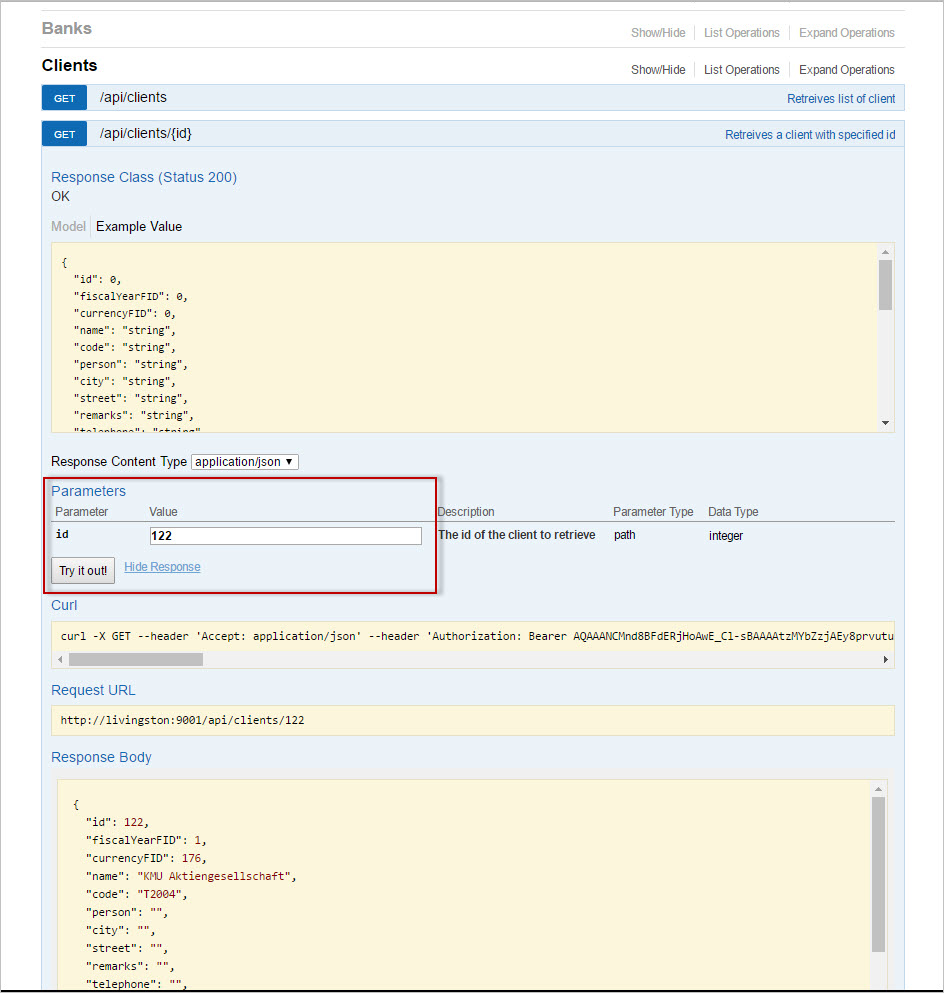944x993 pixels.
Task: Click the id parameter value field
Action: (285, 536)
